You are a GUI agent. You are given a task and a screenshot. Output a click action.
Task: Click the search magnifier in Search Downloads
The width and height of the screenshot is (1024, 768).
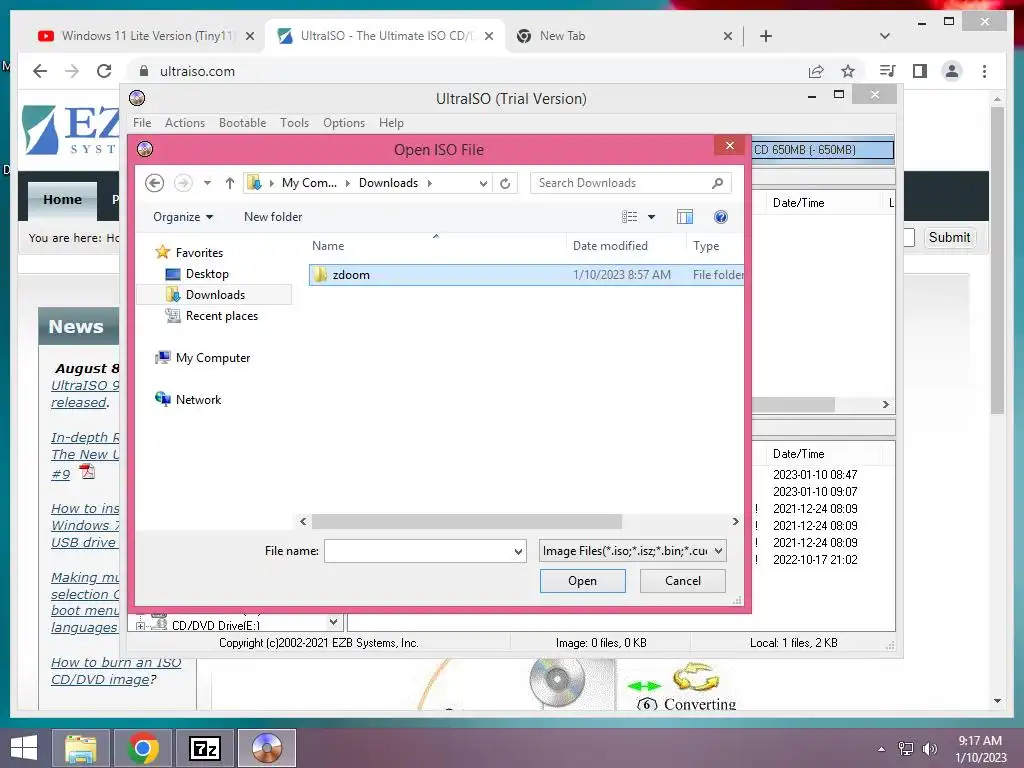tap(717, 183)
